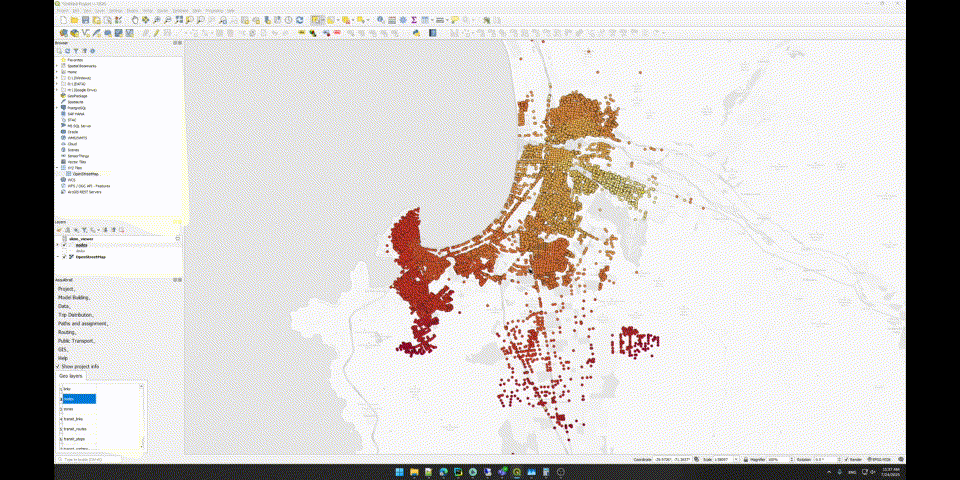Image resolution: width=960 pixels, height=480 pixels.
Task: Open the Paths and assignment menu
Action: tap(83, 323)
